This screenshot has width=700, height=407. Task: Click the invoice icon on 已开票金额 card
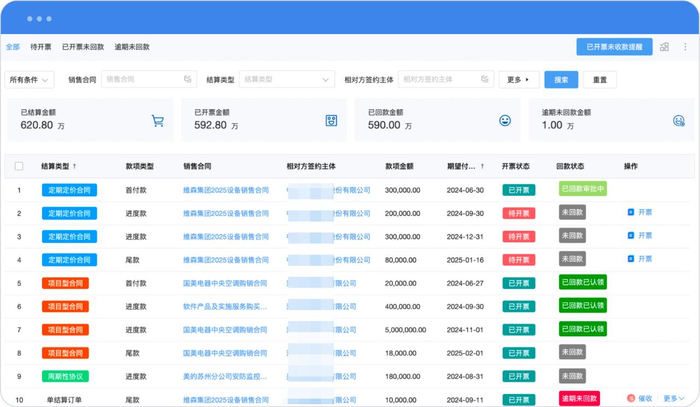tap(331, 121)
